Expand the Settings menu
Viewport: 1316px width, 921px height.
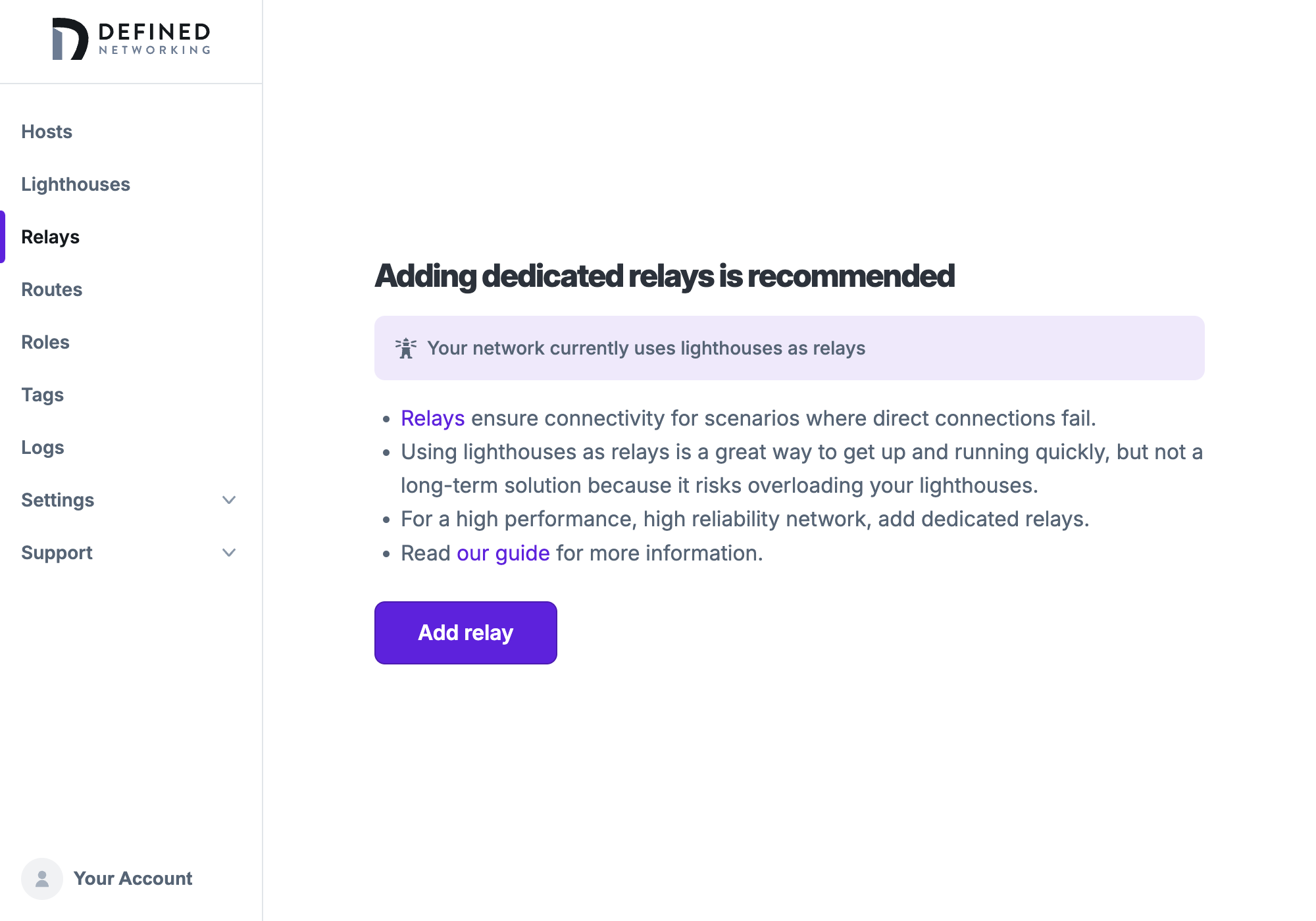[x=58, y=500]
